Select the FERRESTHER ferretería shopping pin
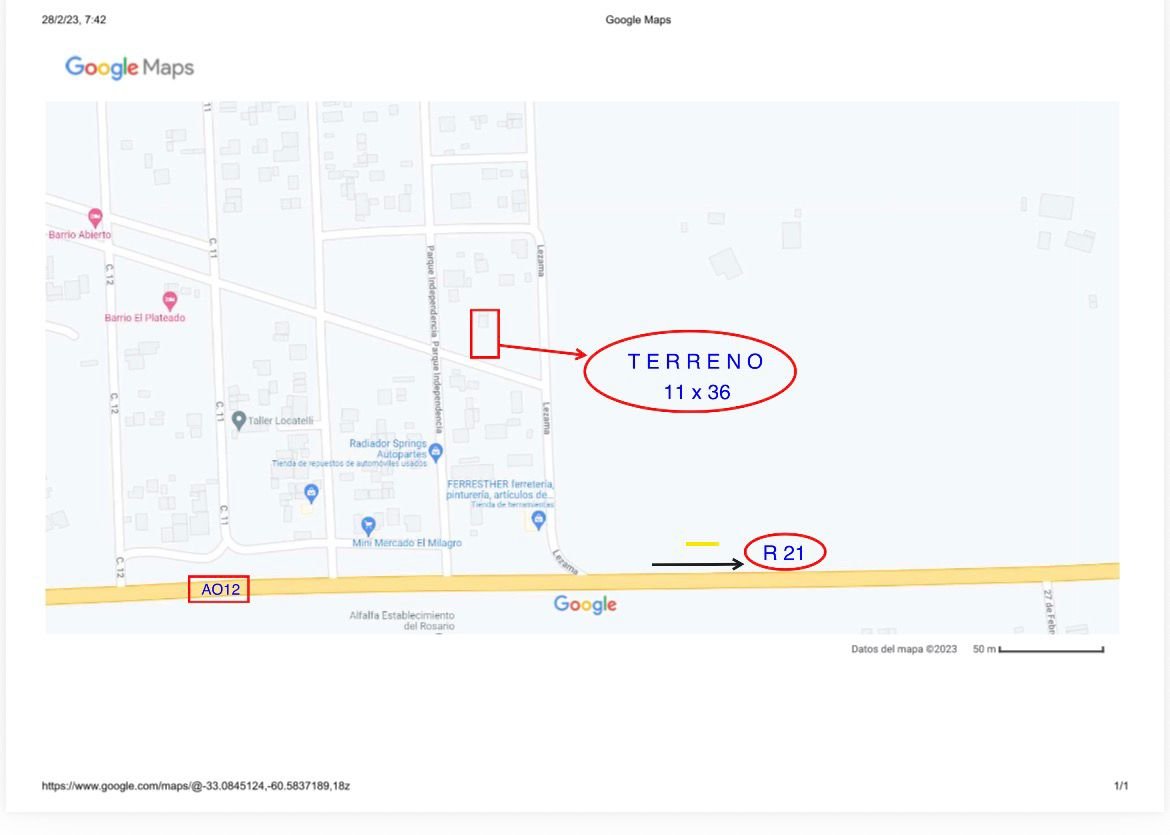Image resolution: width=1170 pixels, height=835 pixels. coord(539,520)
